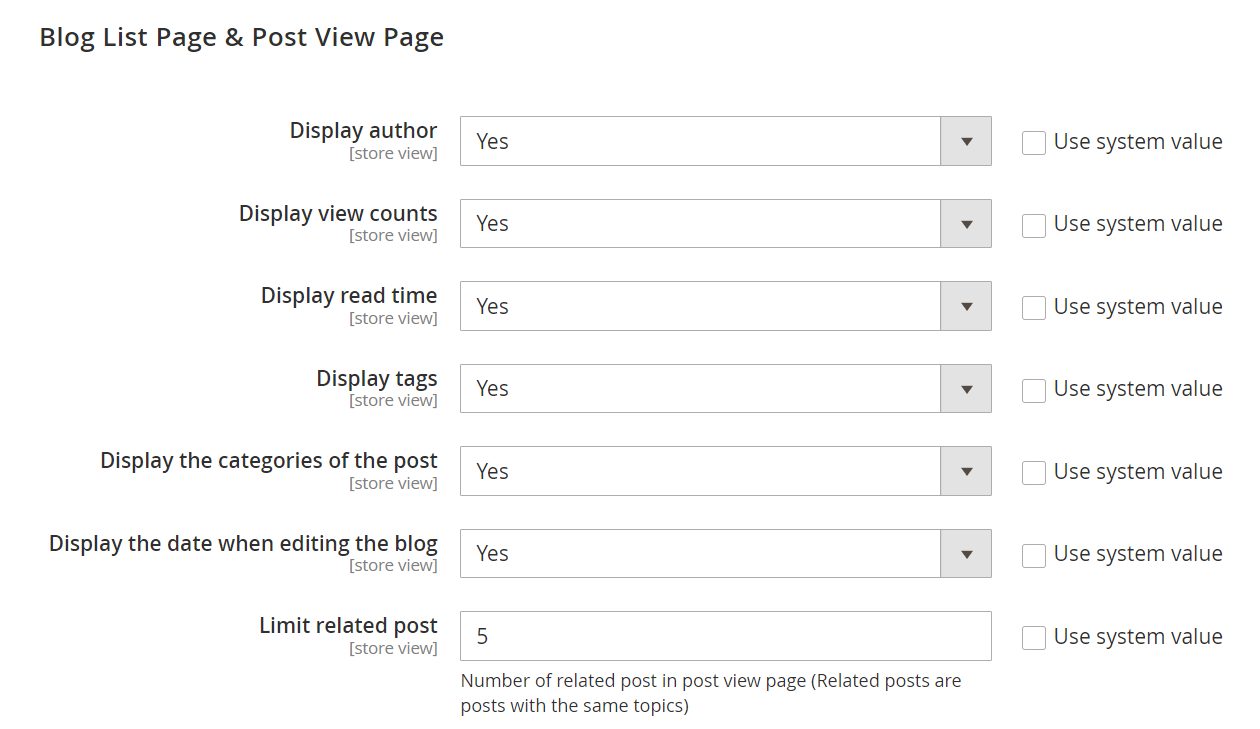The image size is (1260, 729).
Task: Open the Display author dropdown
Action: click(725, 141)
